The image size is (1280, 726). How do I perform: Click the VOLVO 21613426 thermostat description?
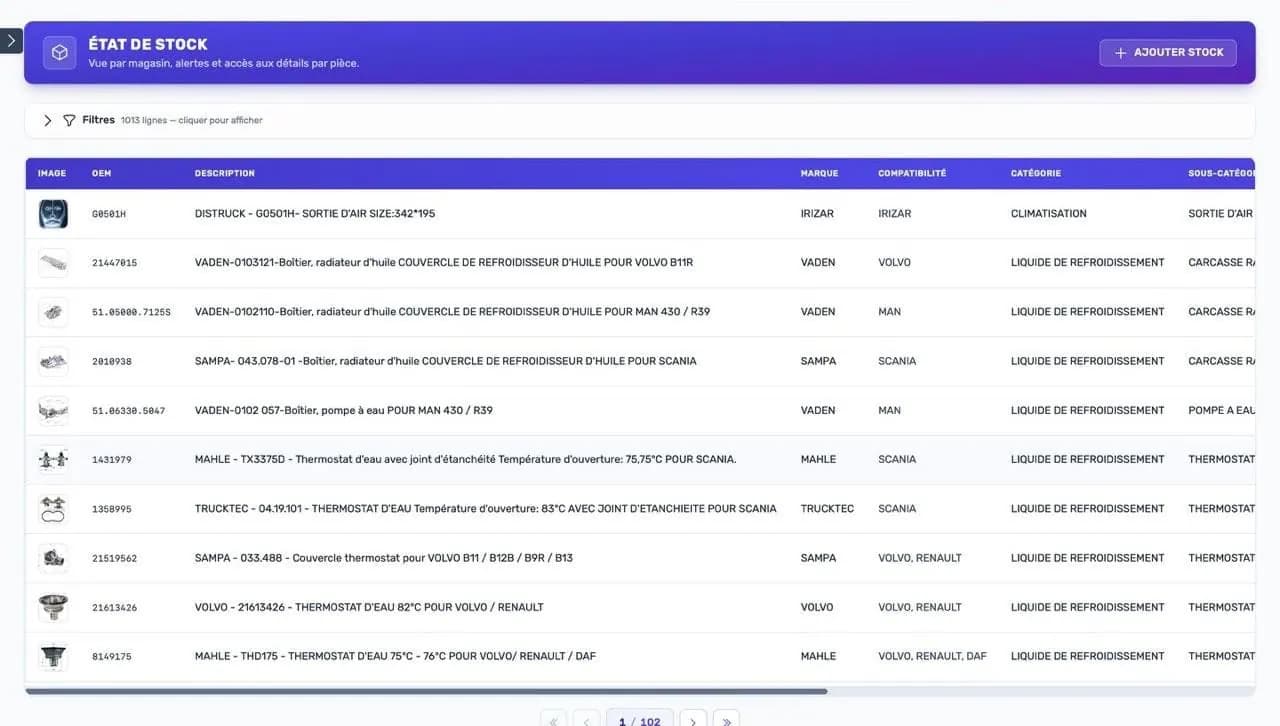pos(369,607)
